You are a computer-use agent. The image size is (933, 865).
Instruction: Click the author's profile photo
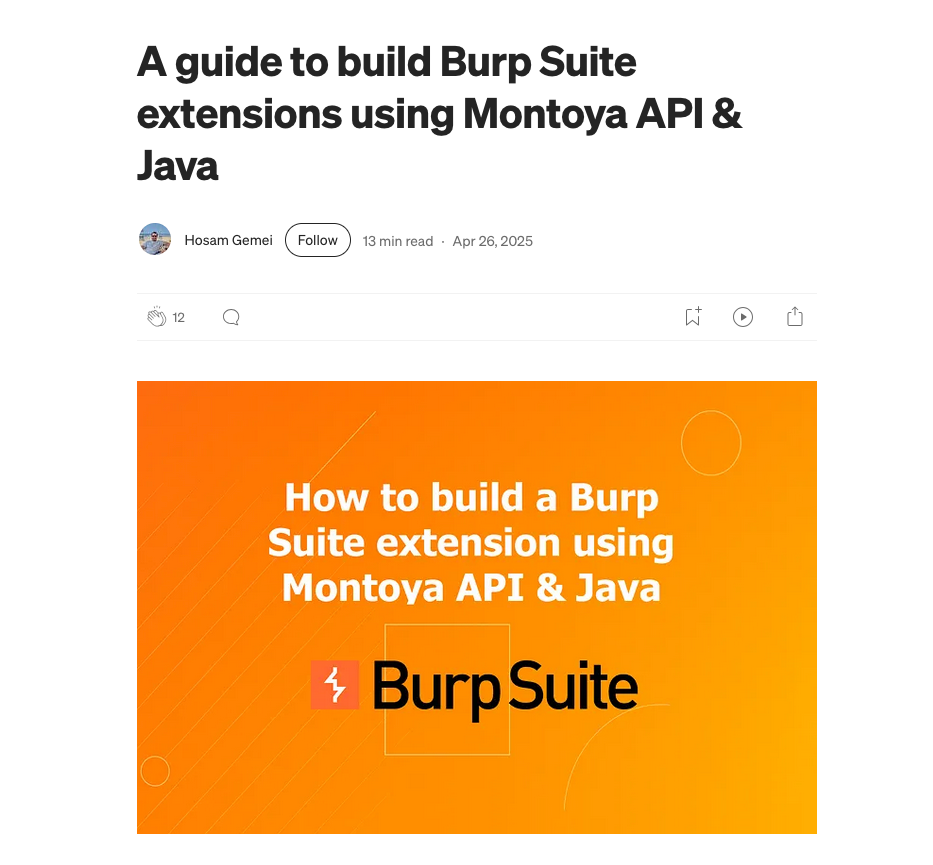154,240
